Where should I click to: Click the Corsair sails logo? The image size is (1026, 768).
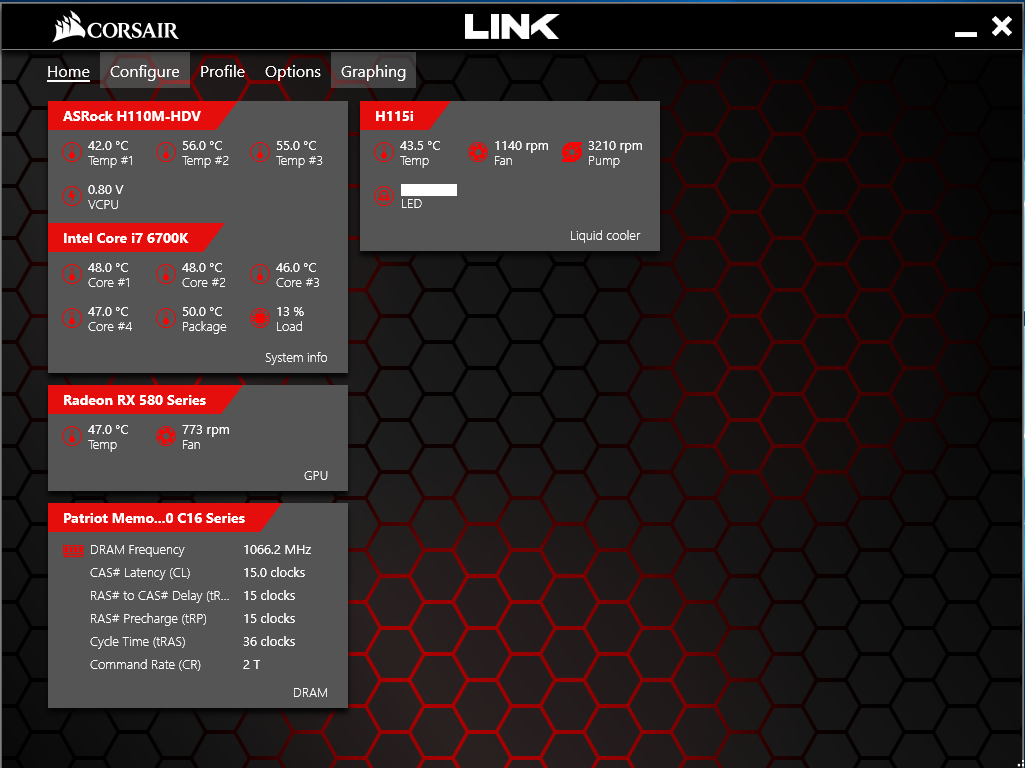point(69,27)
